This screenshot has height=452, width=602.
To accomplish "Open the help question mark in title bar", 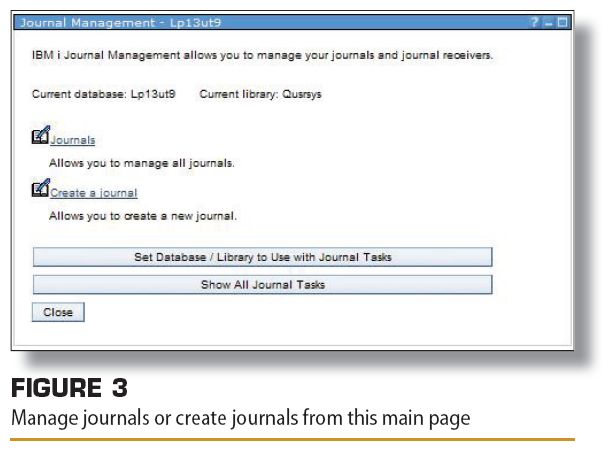I will coord(534,22).
